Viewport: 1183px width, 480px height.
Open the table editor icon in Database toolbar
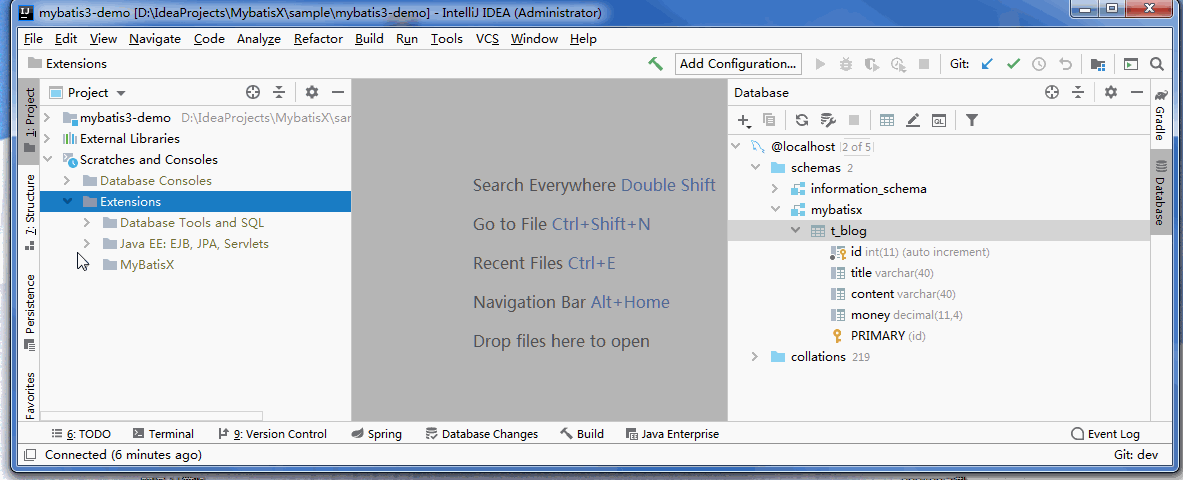click(887, 120)
